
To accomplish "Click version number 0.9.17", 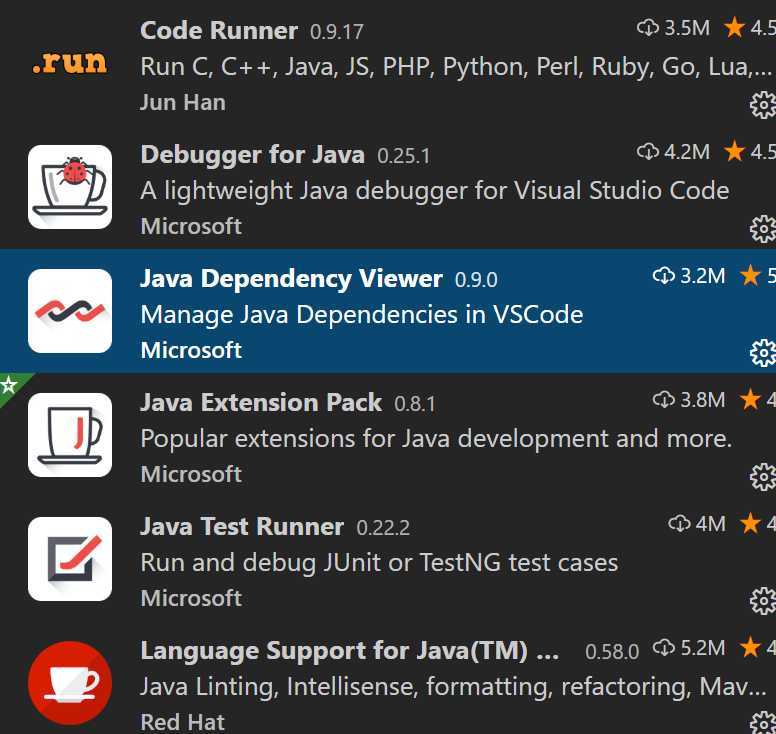I will tap(337, 32).
